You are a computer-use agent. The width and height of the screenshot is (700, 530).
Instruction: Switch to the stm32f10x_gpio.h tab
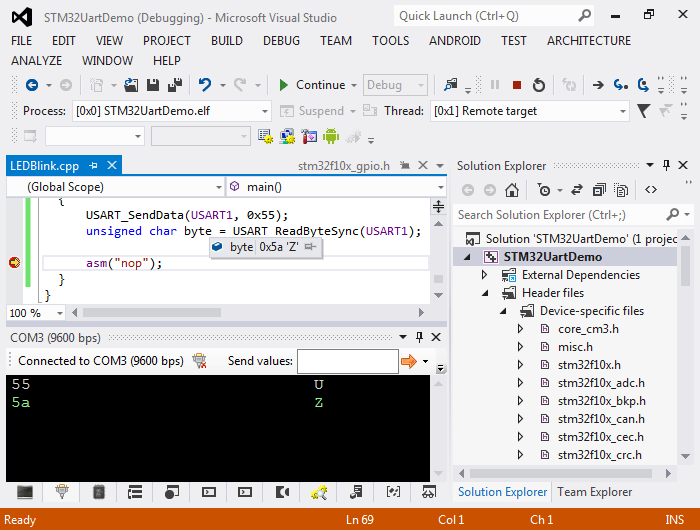tap(344, 166)
